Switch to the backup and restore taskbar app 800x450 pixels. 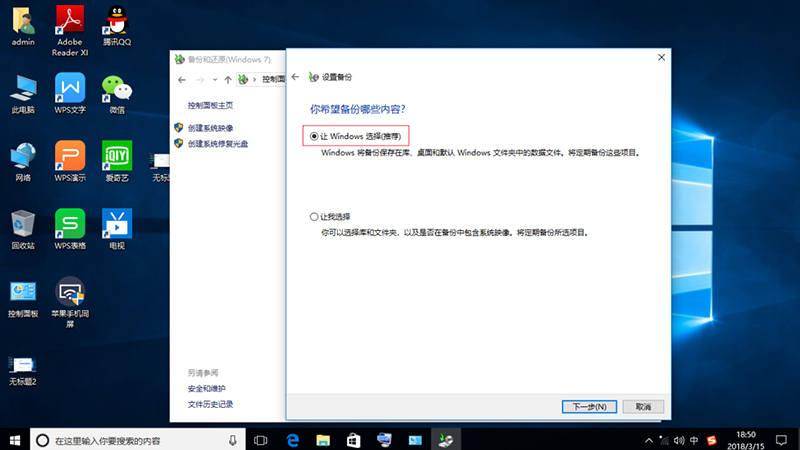[x=445, y=440]
